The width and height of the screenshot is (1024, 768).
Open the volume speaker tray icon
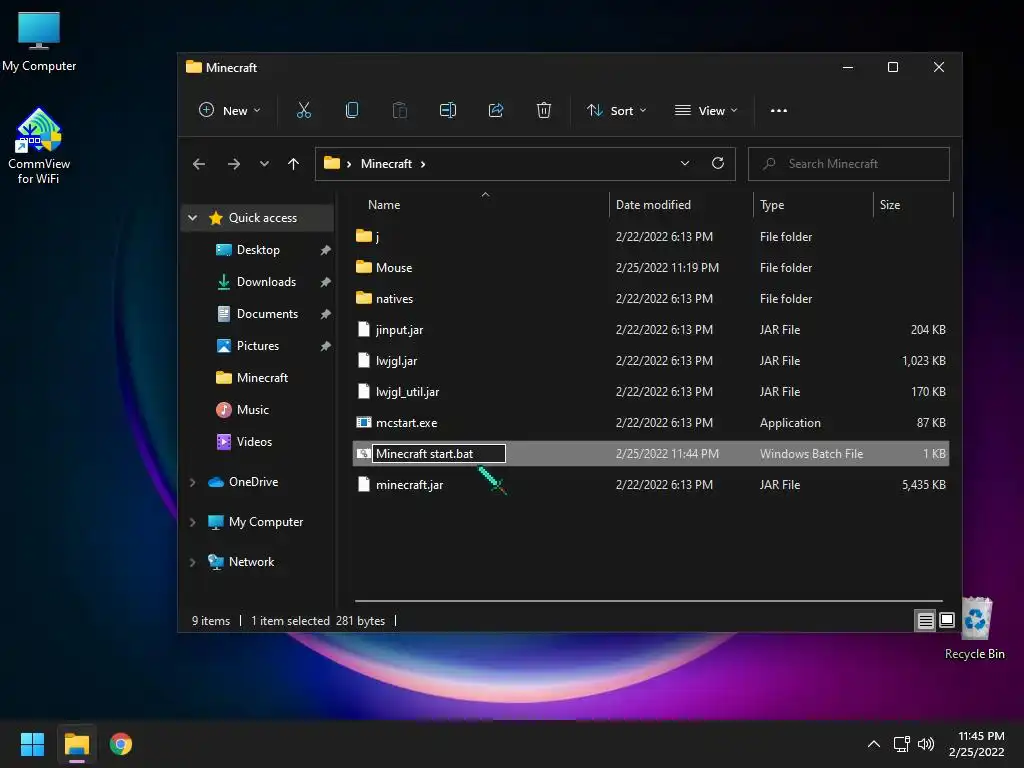coord(926,744)
